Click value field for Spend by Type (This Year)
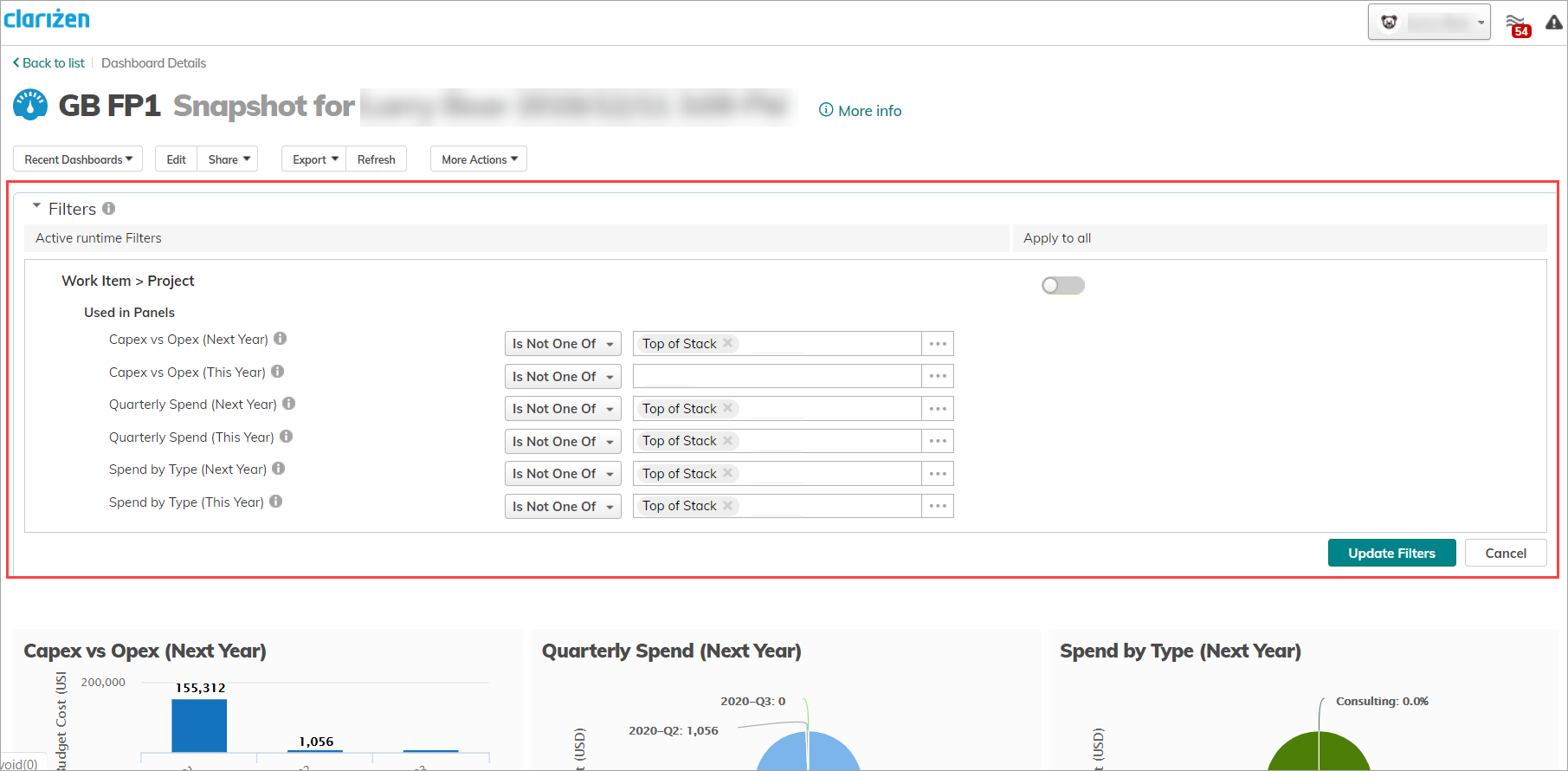This screenshot has height=771, width=1568. click(x=777, y=506)
